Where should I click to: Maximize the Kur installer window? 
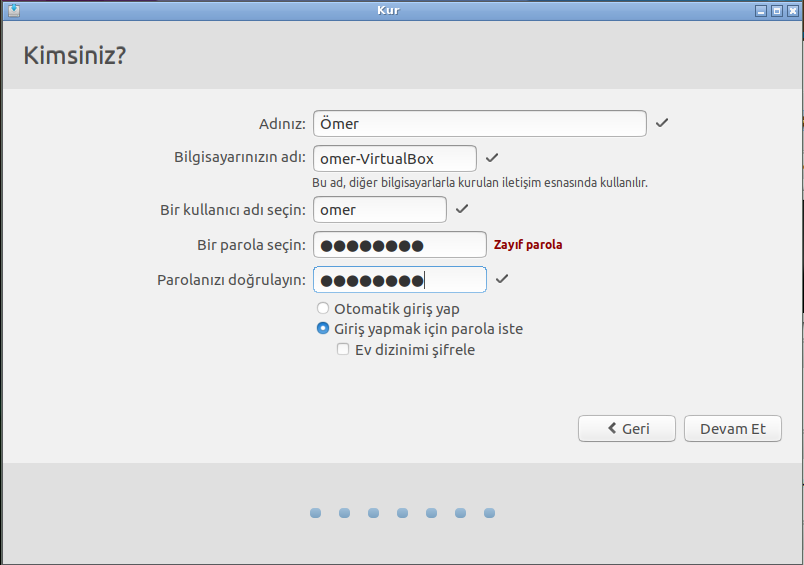(776, 9)
